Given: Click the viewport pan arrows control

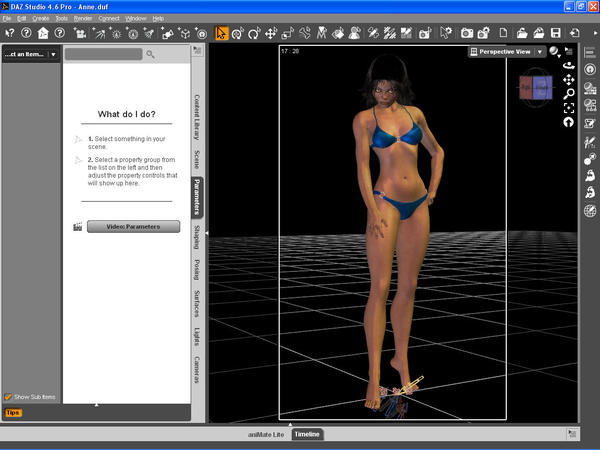Looking at the screenshot, I should [569, 79].
